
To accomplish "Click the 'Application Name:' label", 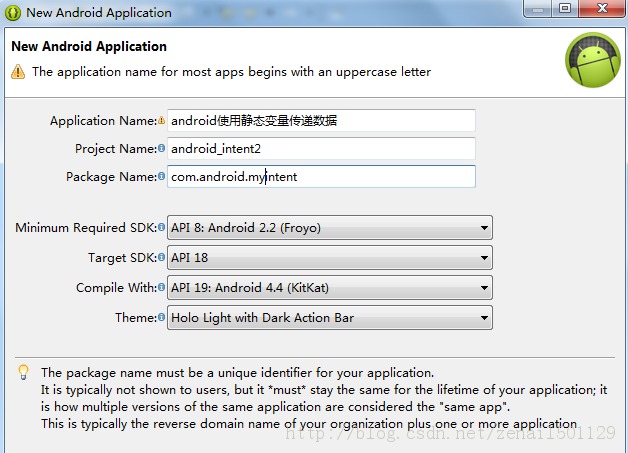I will coord(104,121).
